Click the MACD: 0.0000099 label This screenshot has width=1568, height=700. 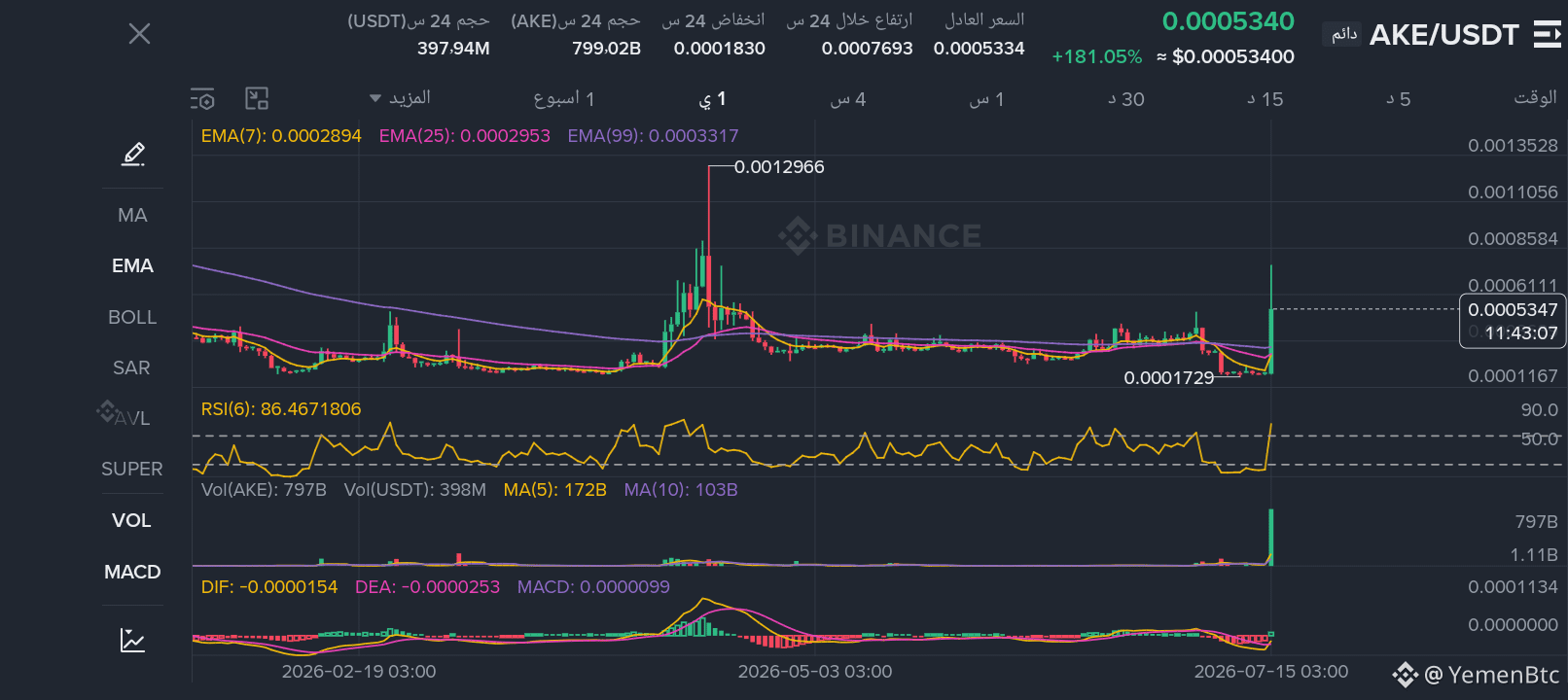(x=593, y=587)
